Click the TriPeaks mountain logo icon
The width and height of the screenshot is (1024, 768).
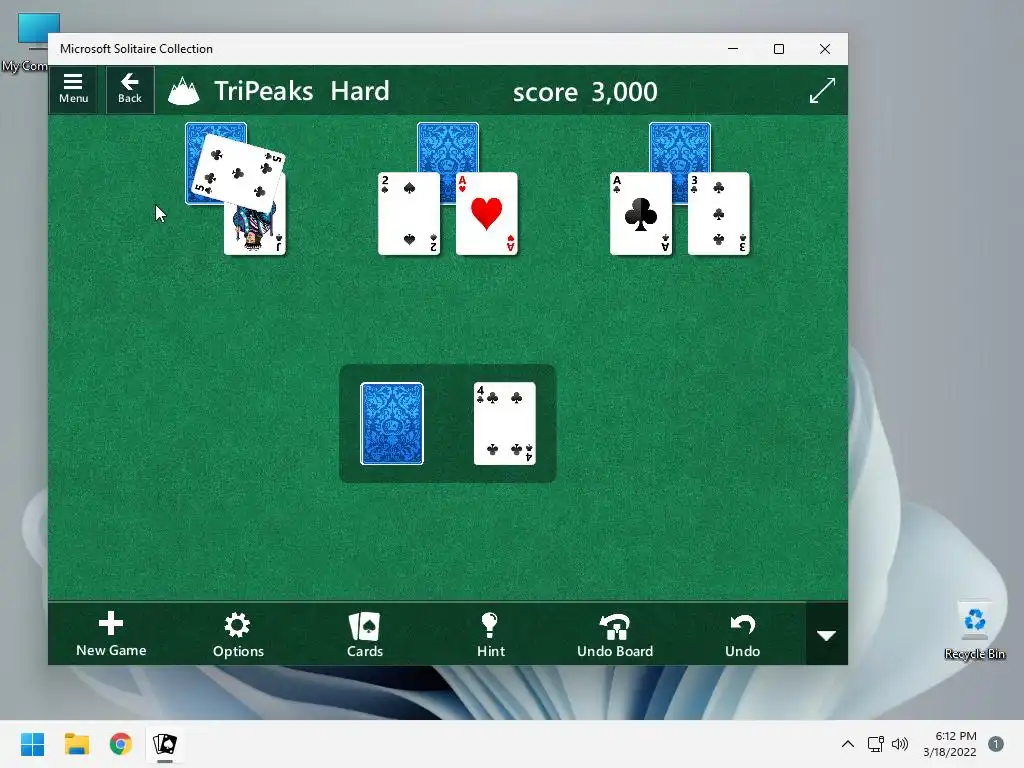(184, 91)
